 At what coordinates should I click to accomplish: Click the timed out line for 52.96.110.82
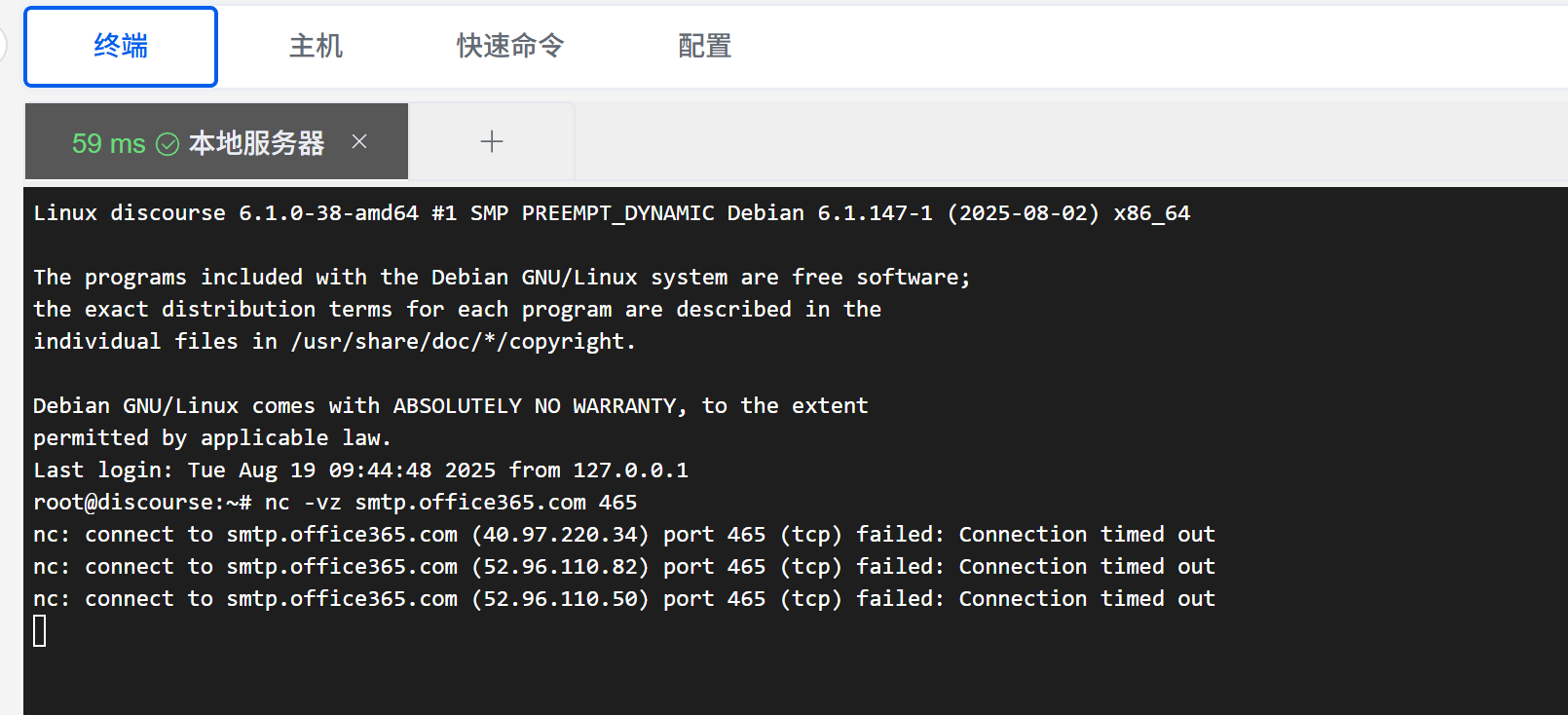coord(624,567)
